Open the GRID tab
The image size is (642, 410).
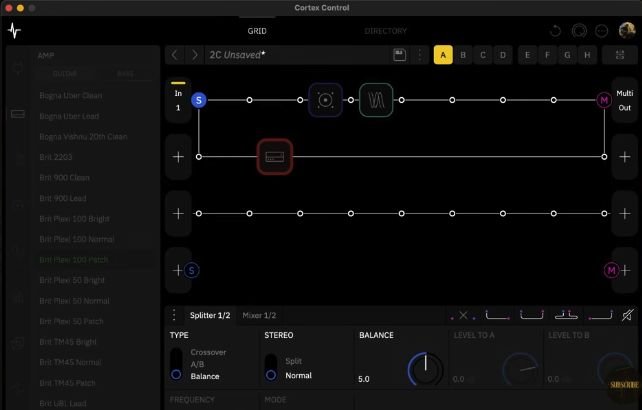[x=257, y=31]
